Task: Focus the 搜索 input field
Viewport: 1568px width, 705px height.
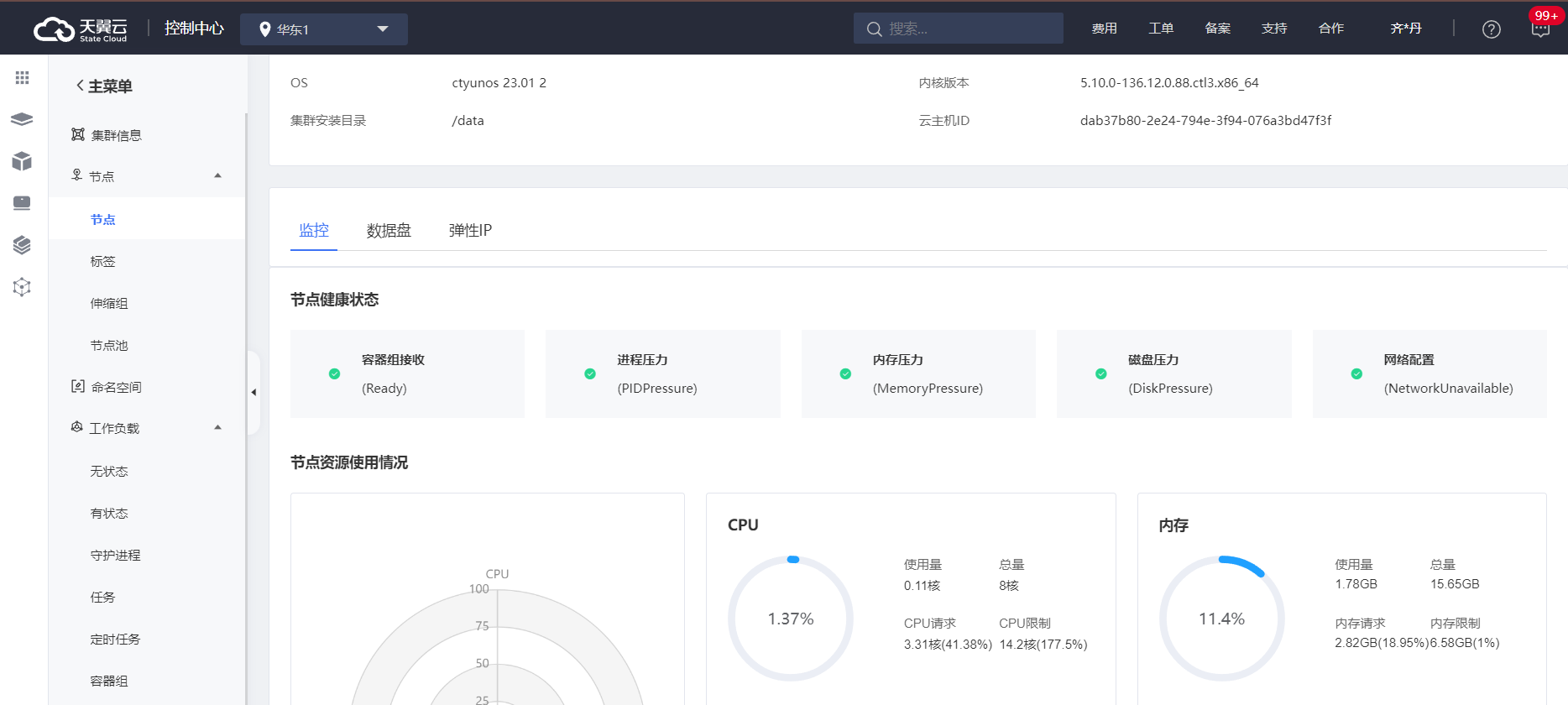Action: 959,29
